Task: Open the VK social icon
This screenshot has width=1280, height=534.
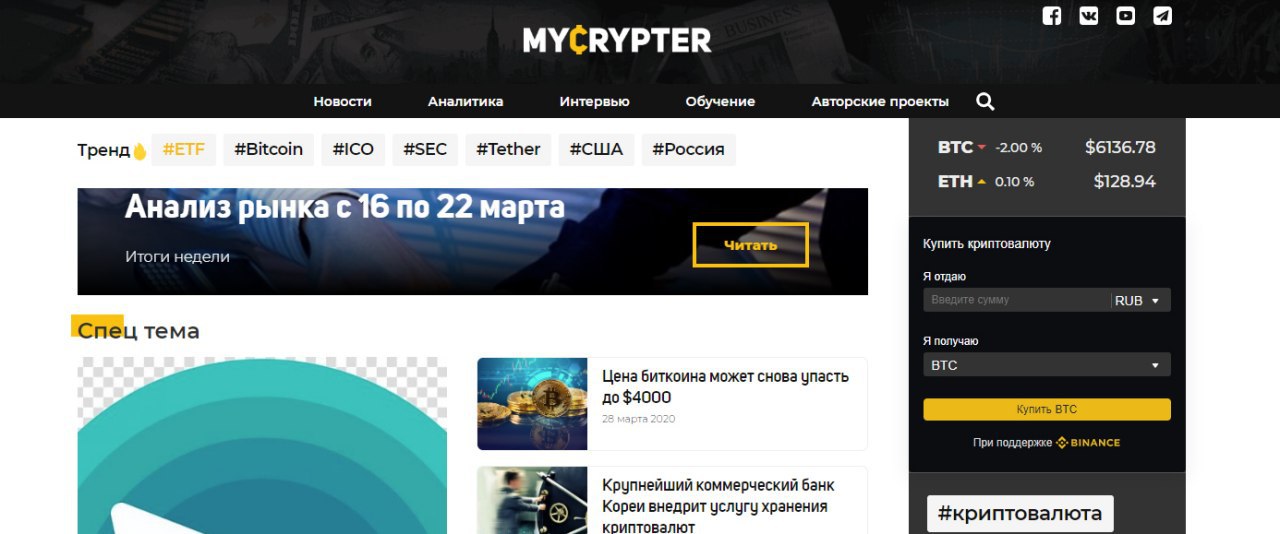Action: point(1088,16)
